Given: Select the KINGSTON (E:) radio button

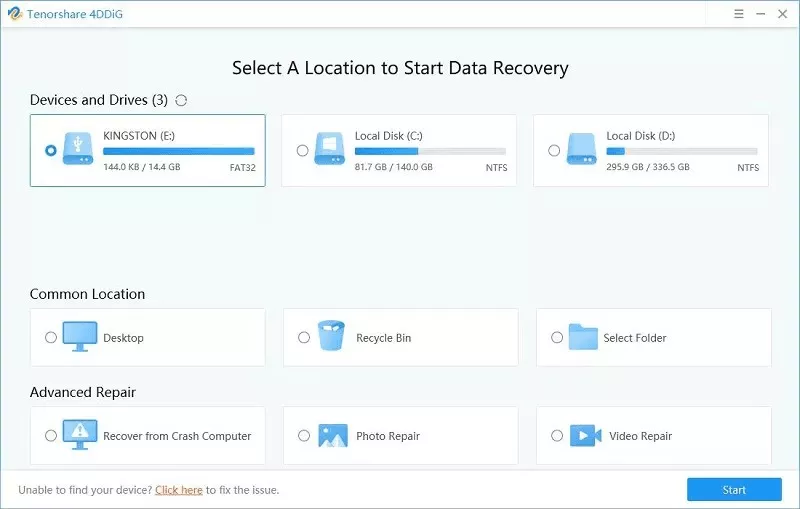Looking at the screenshot, I should [51, 150].
